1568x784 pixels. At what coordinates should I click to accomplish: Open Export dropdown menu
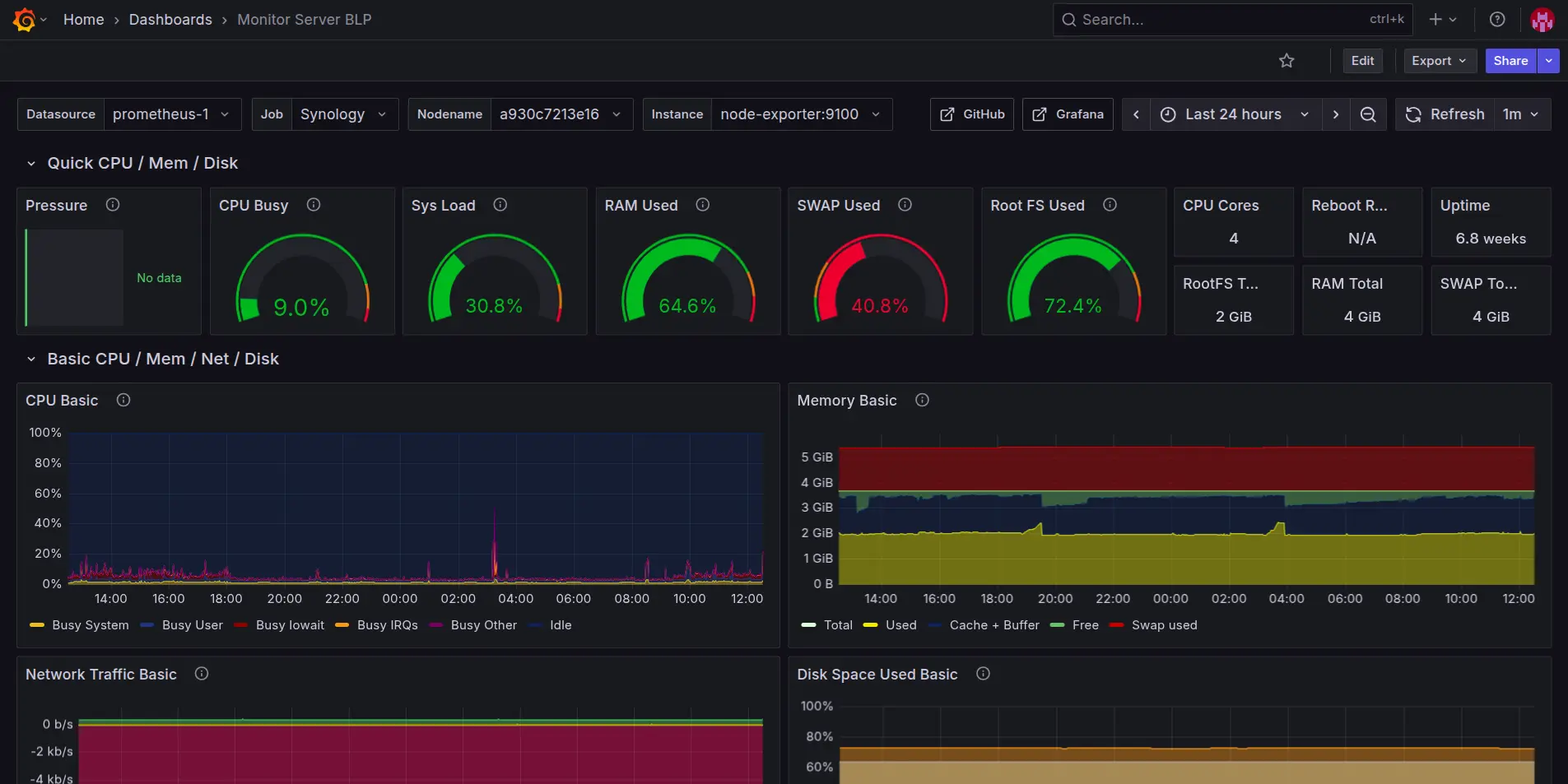coord(1440,61)
